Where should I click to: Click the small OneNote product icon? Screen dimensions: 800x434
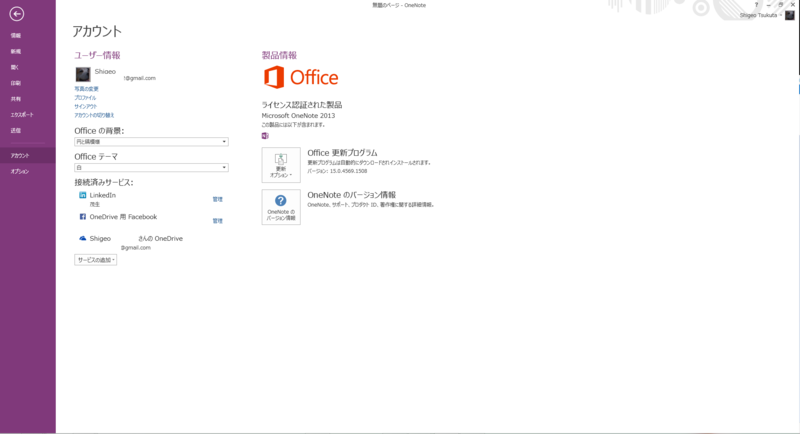(265, 136)
